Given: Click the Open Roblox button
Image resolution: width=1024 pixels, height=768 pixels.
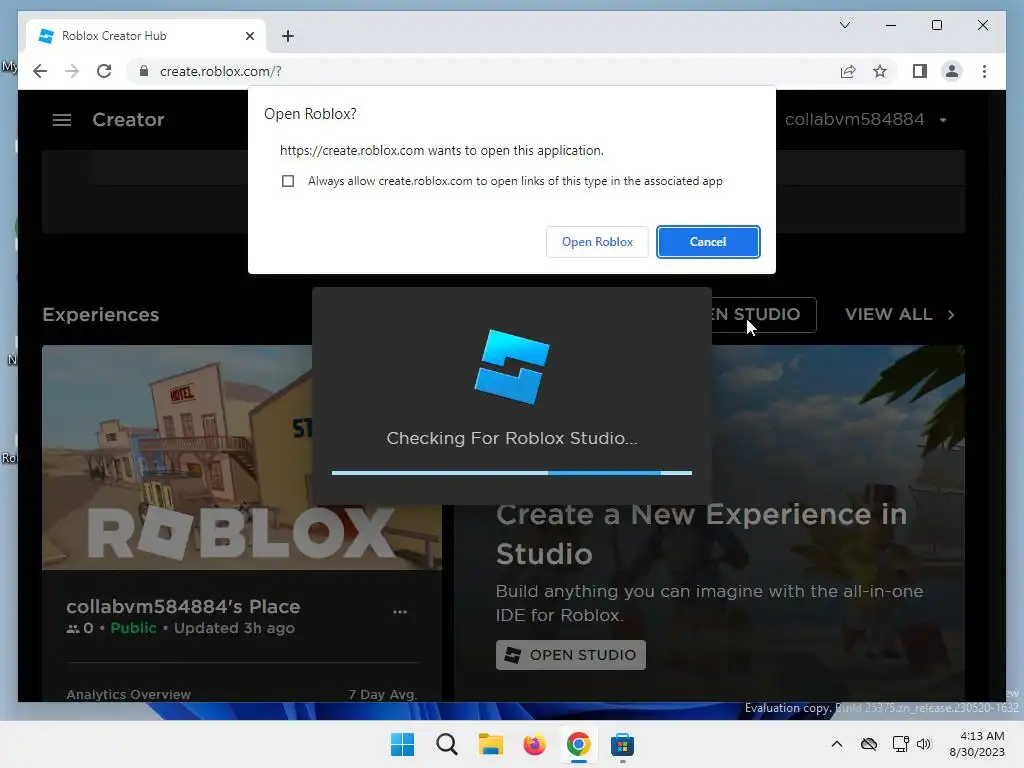Looking at the screenshot, I should 597,242.
